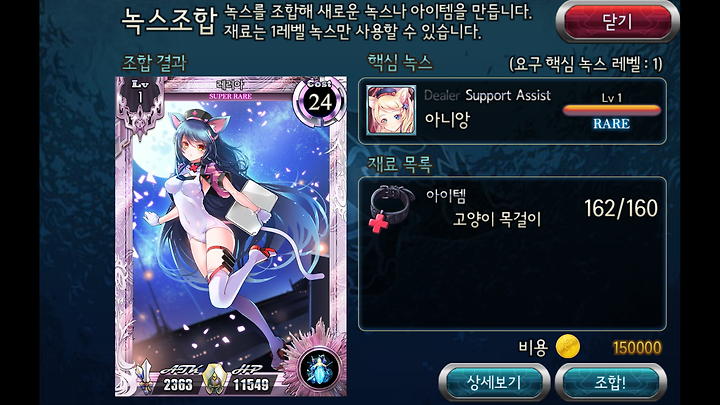Select the Support role label
720x405 pixels.
coord(488,95)
